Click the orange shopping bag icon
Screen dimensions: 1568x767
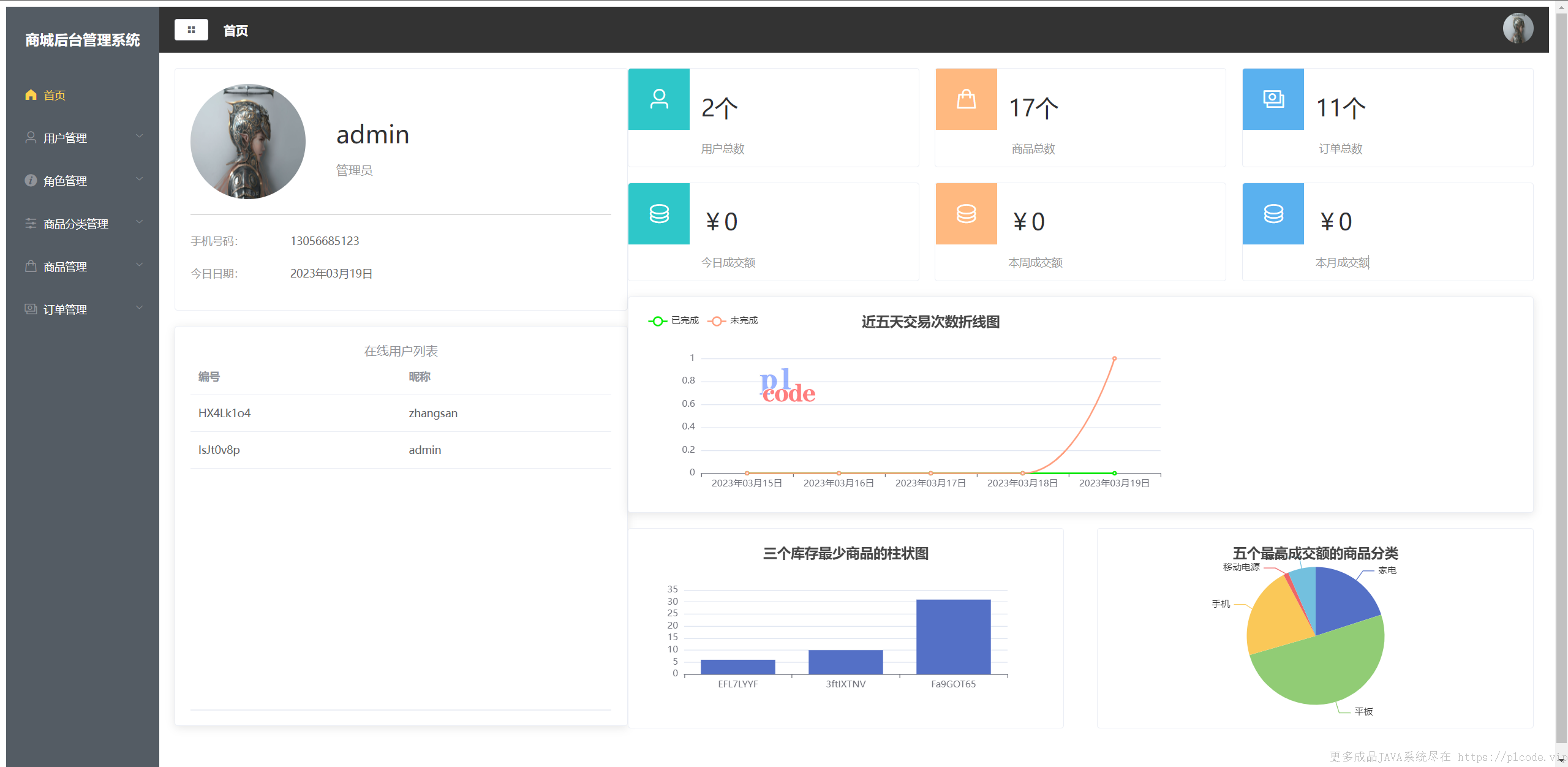point(967,99)
